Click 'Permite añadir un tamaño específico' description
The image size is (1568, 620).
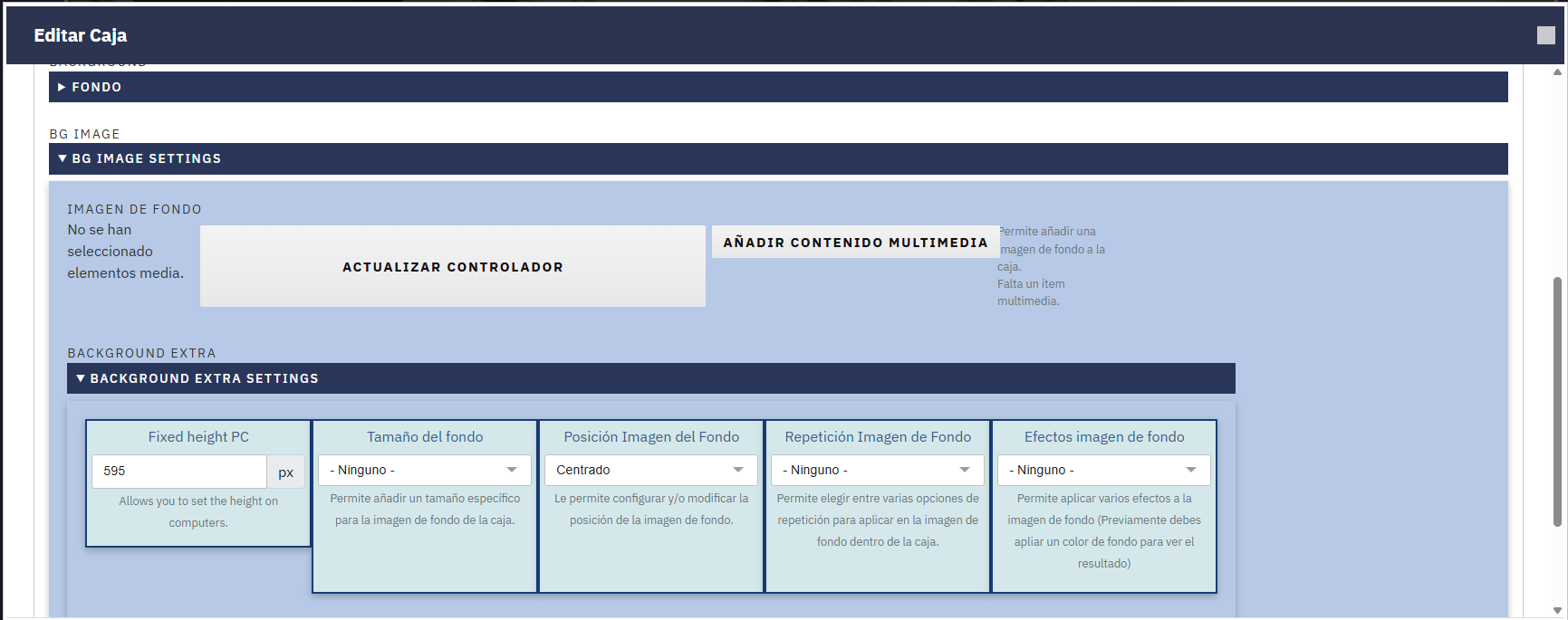pos(425,509)
